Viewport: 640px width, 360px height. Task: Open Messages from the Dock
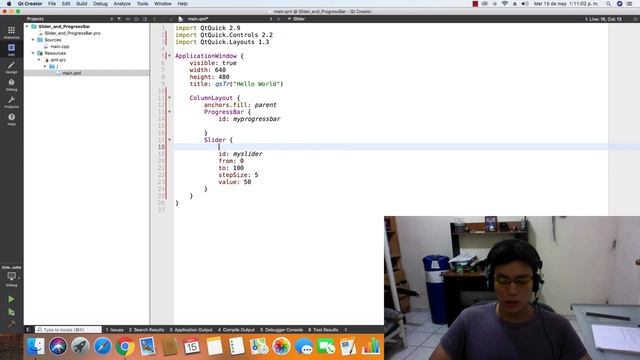tap(304, 347)
